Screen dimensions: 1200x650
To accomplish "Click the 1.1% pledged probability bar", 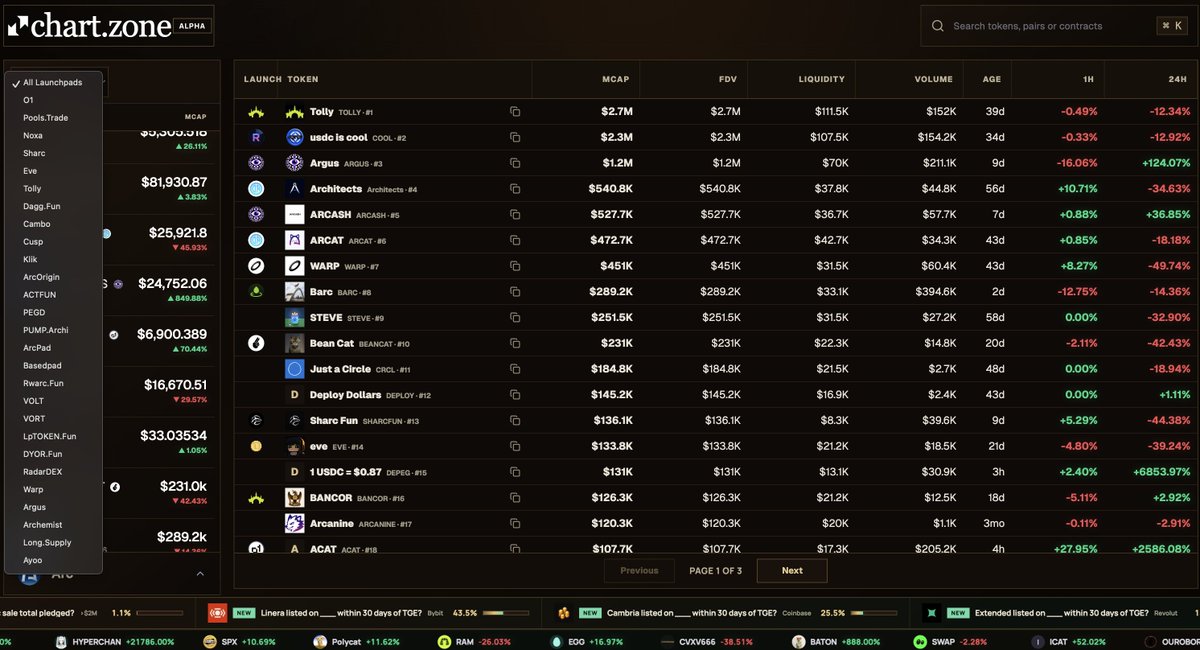I will click(160, 612).
